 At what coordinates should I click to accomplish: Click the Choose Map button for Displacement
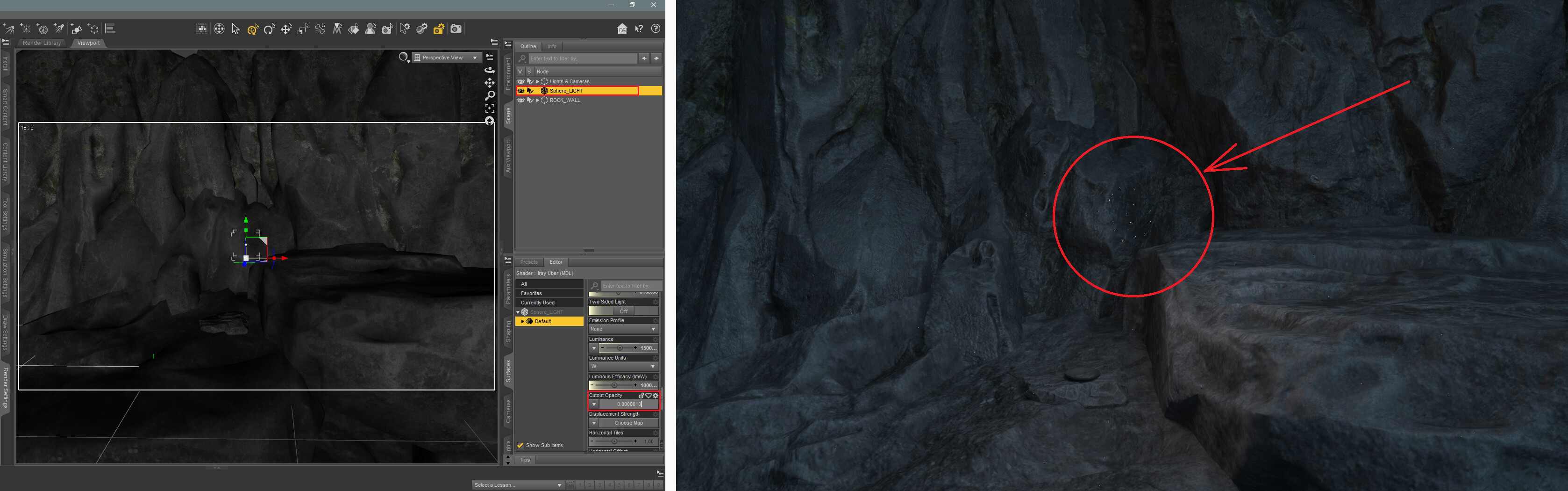(628, 423)
